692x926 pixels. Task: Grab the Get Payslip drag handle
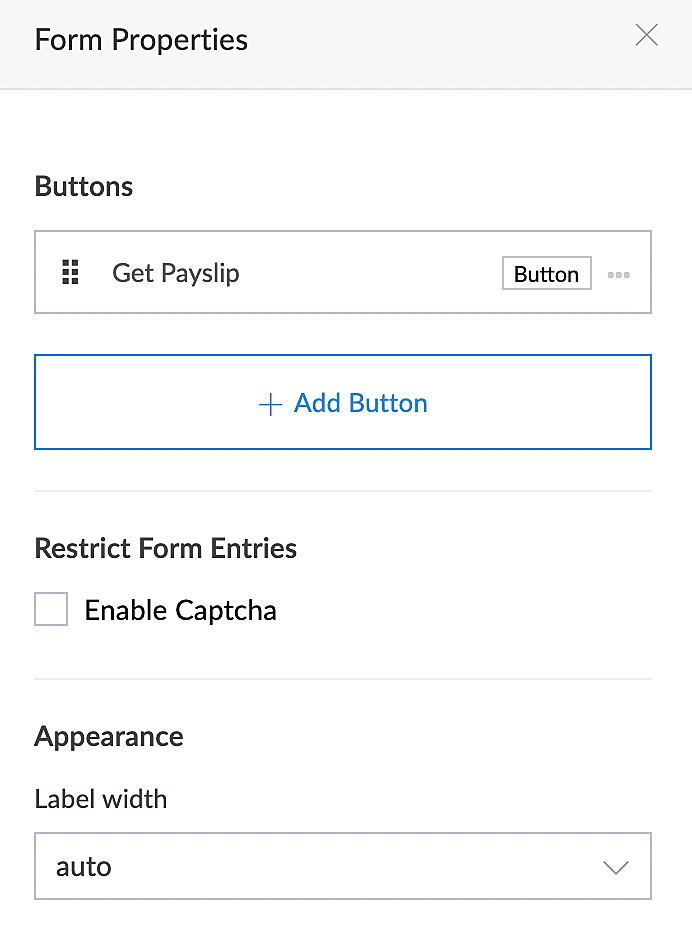[70, 272]
